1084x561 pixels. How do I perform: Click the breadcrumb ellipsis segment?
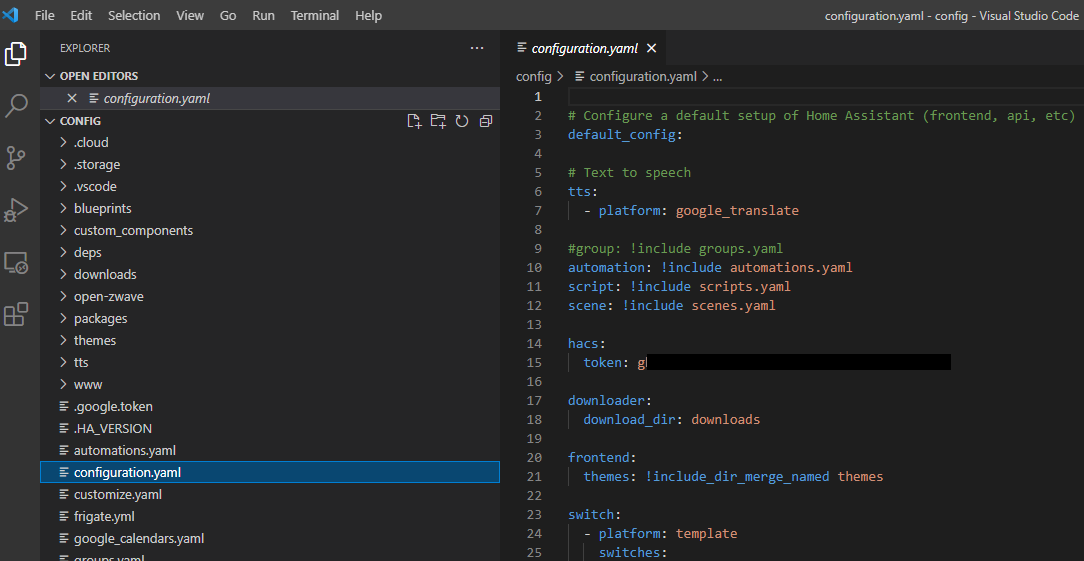(717, 77)
